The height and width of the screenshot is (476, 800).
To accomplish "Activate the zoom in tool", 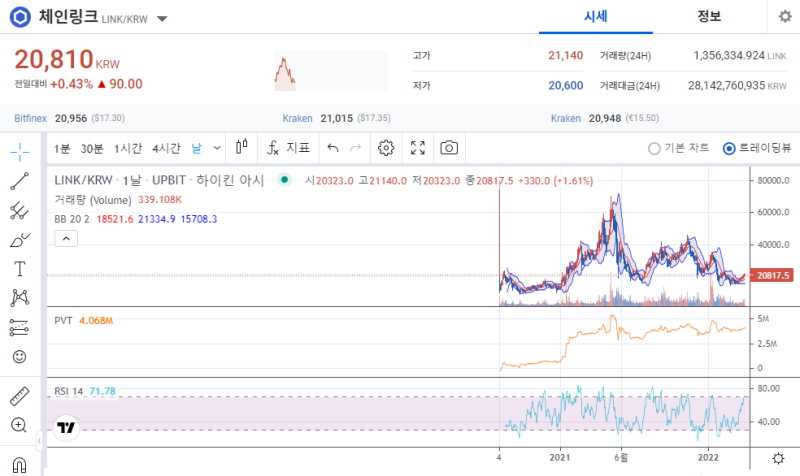I will coord(19,425).
